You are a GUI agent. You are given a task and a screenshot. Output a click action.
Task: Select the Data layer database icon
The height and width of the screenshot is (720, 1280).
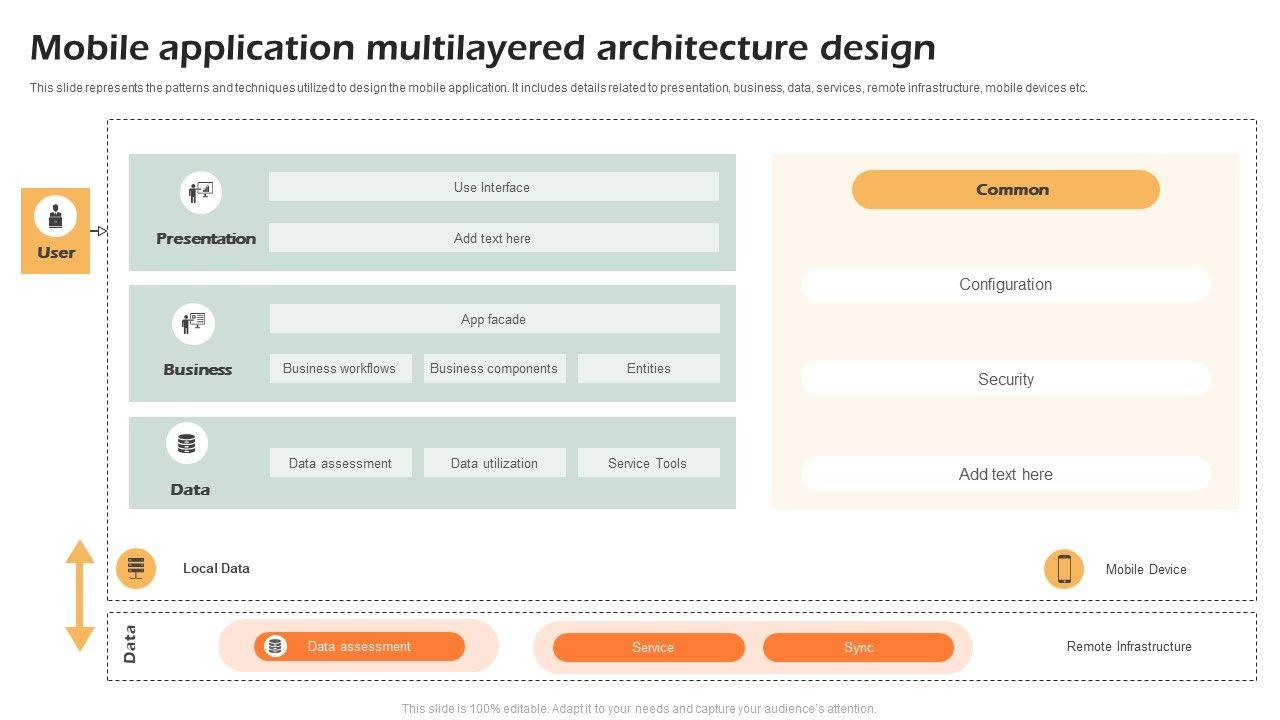point(187,444)
